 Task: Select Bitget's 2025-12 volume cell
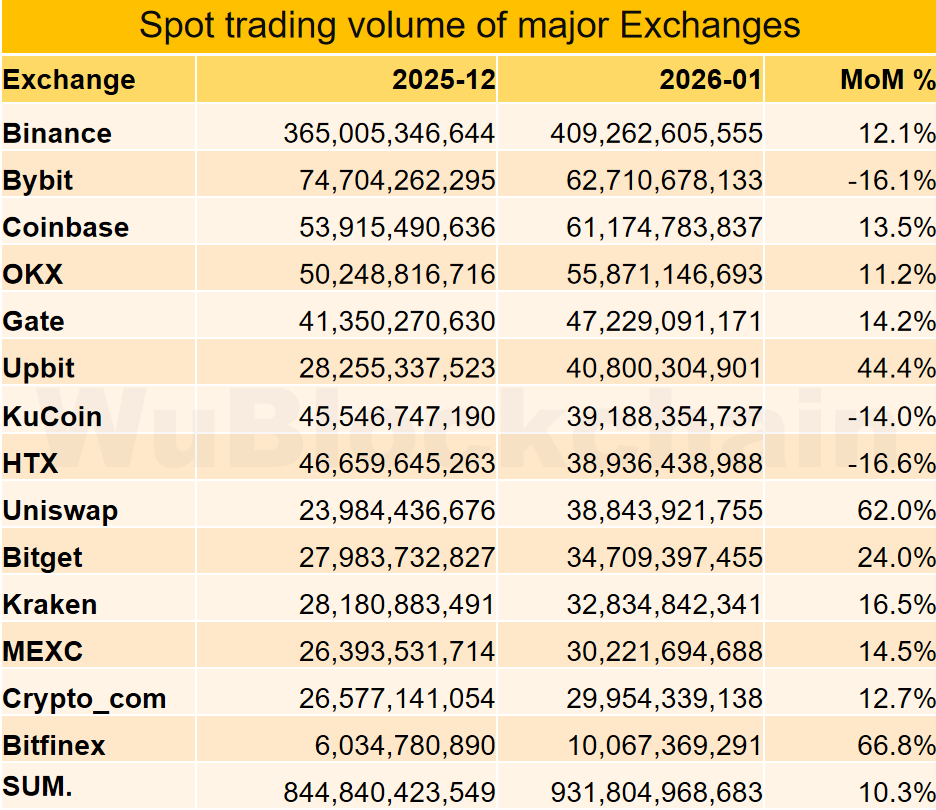point(397,557)
